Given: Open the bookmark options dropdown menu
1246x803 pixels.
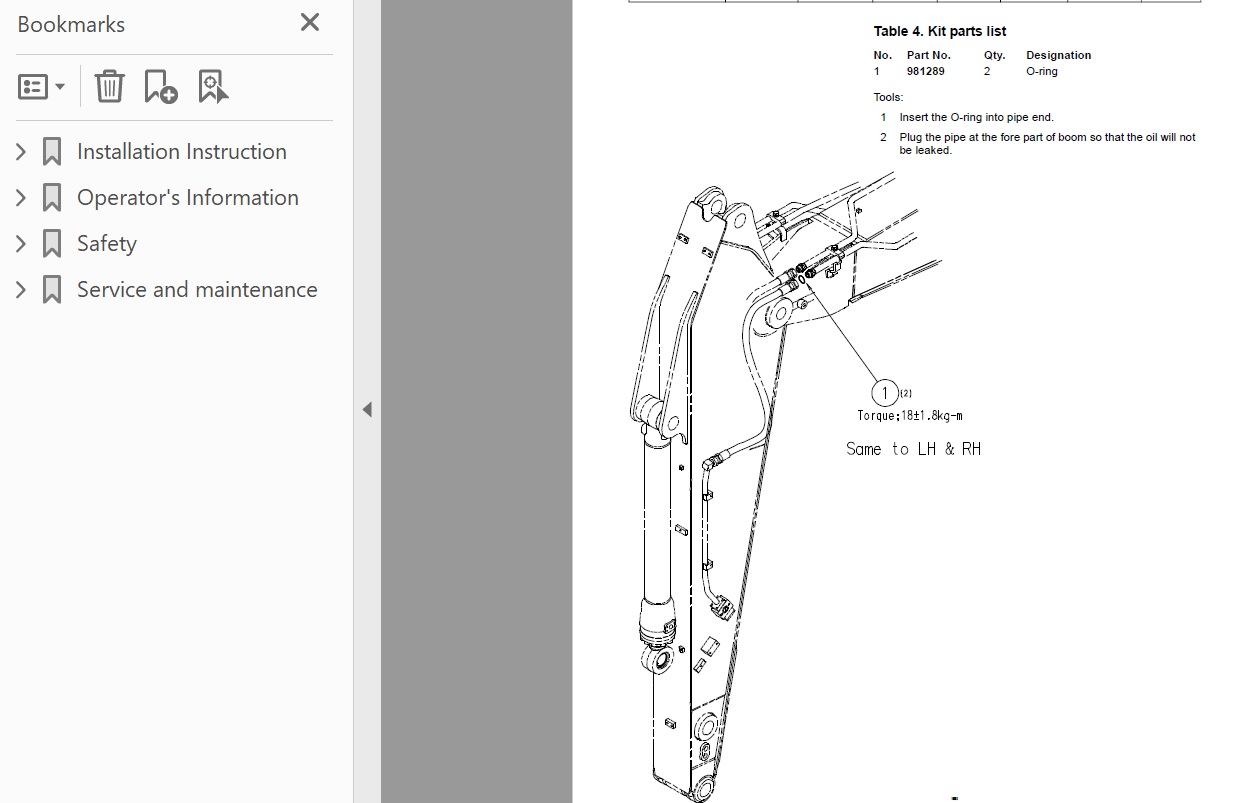Looking at the screenshot, I should click(x=41, y=87).
